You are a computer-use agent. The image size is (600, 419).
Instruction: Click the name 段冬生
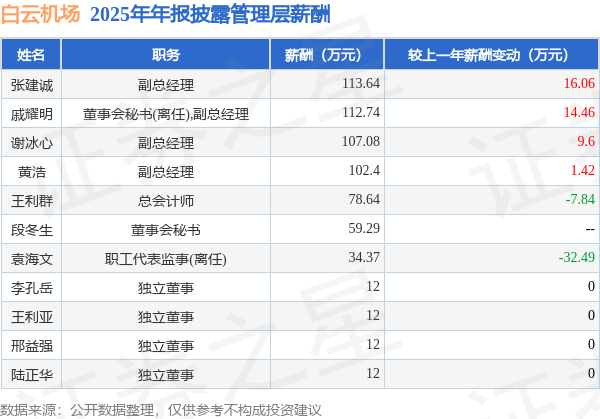point(32,230)
